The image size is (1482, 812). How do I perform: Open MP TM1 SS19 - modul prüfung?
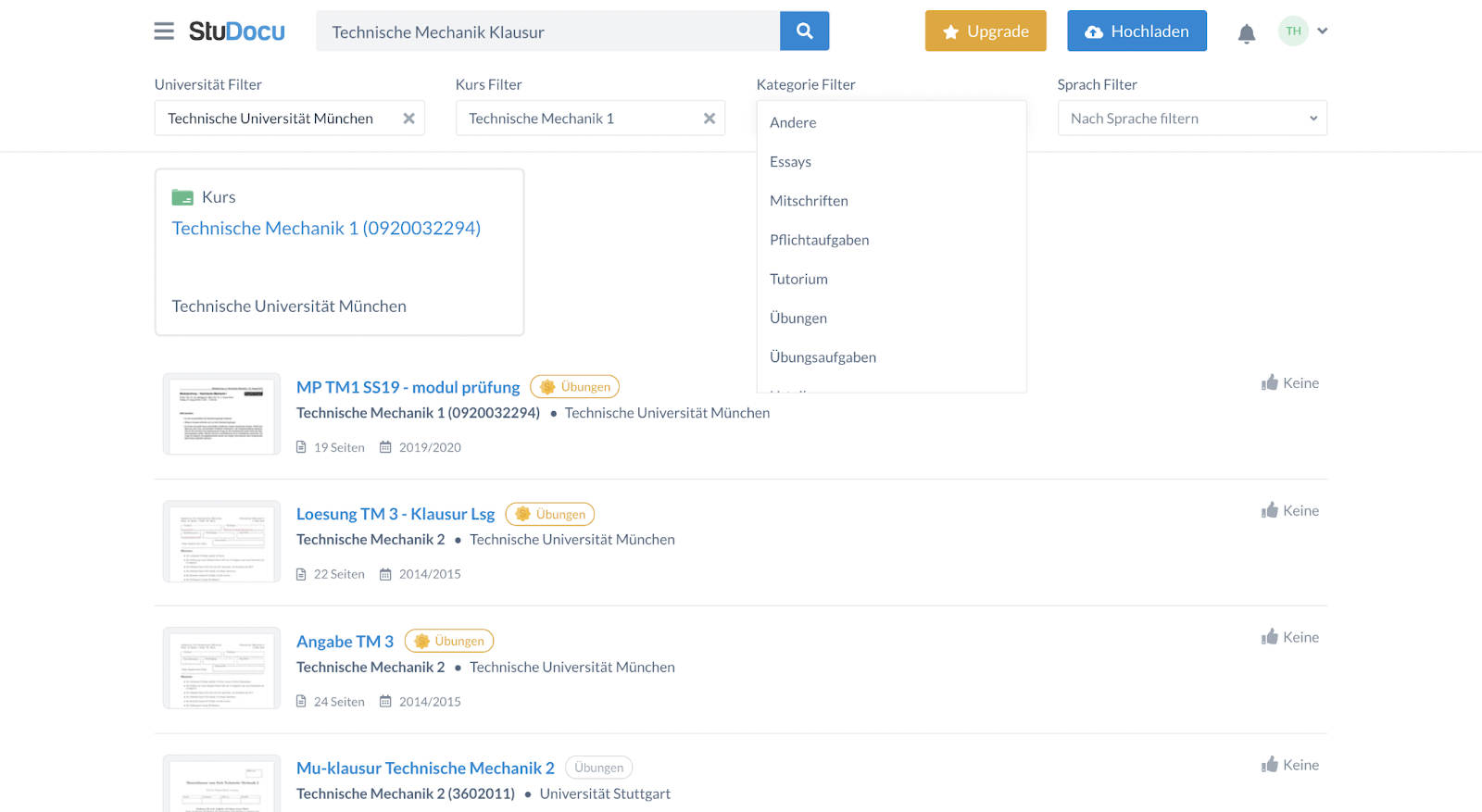pyautogui.click(x=408, y=387)
